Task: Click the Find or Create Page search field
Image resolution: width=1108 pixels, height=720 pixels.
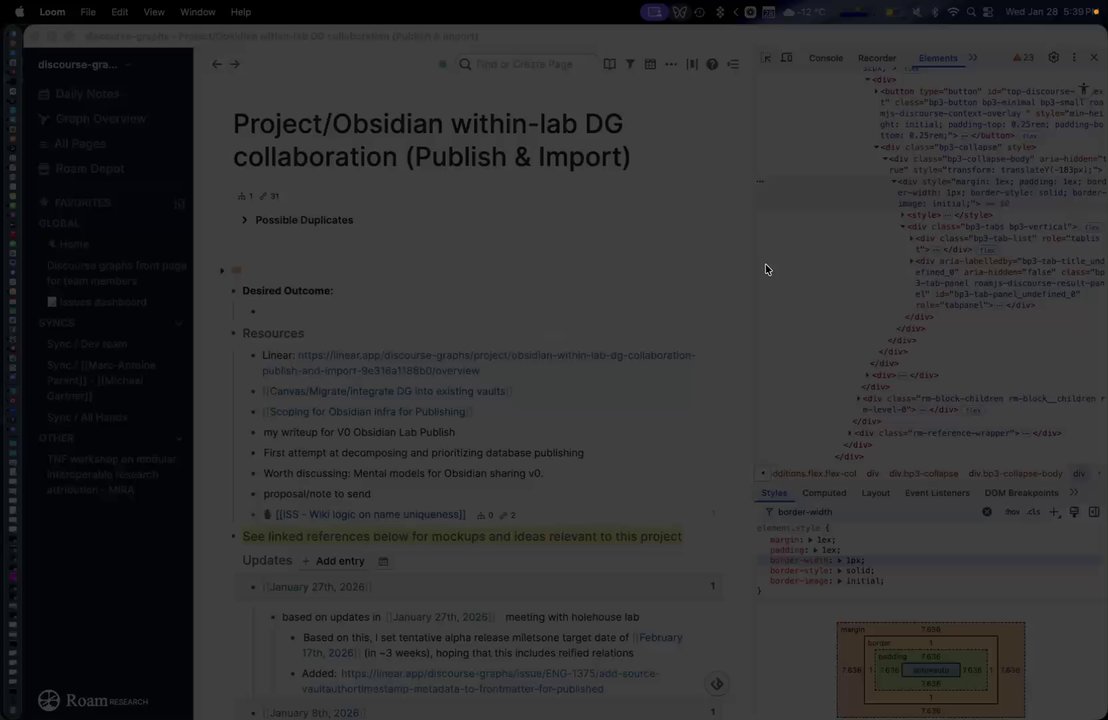Action: (x=524, y=64)
